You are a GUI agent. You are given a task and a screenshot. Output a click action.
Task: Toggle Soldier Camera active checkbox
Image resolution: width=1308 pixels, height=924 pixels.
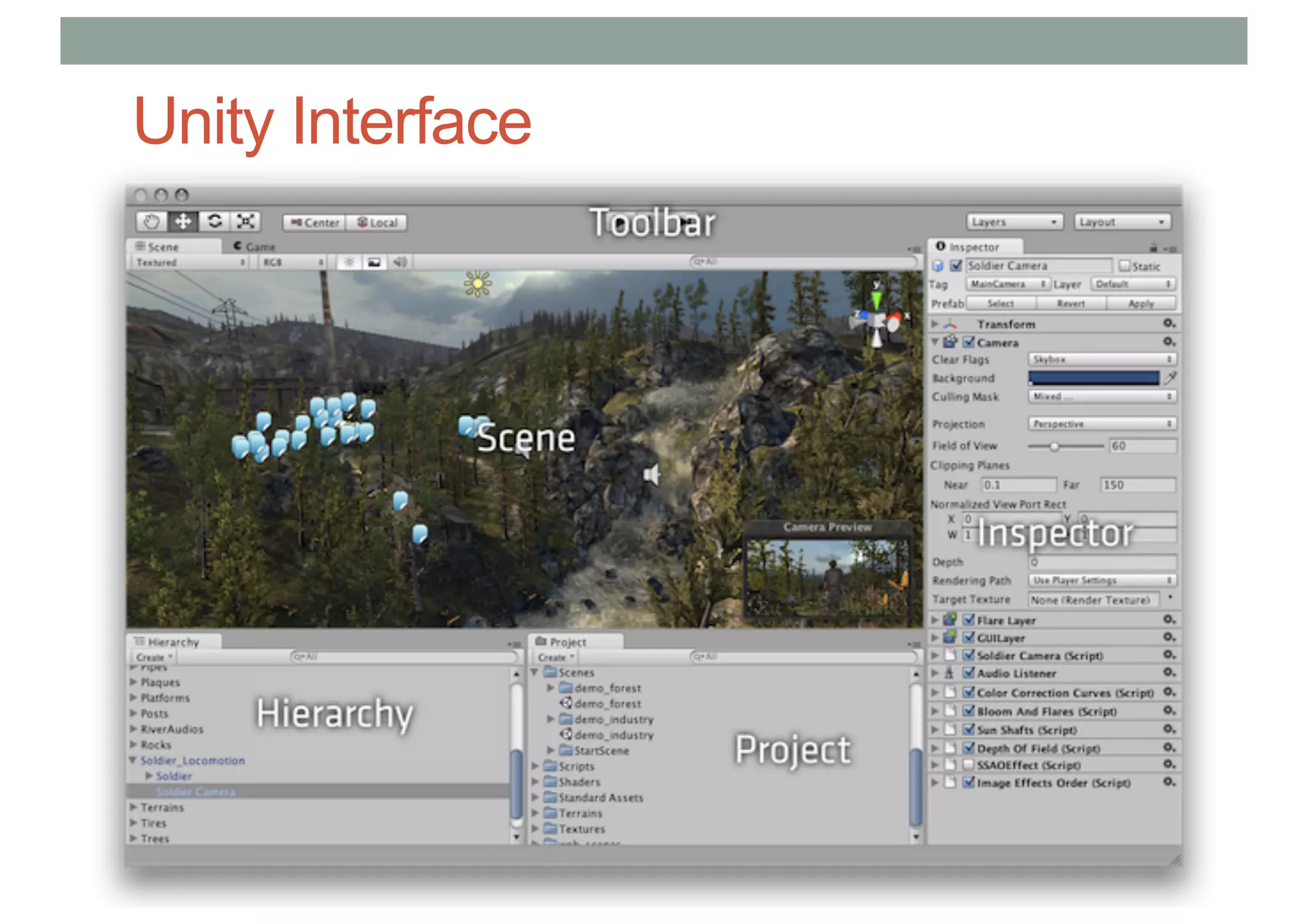pos(956,266)
